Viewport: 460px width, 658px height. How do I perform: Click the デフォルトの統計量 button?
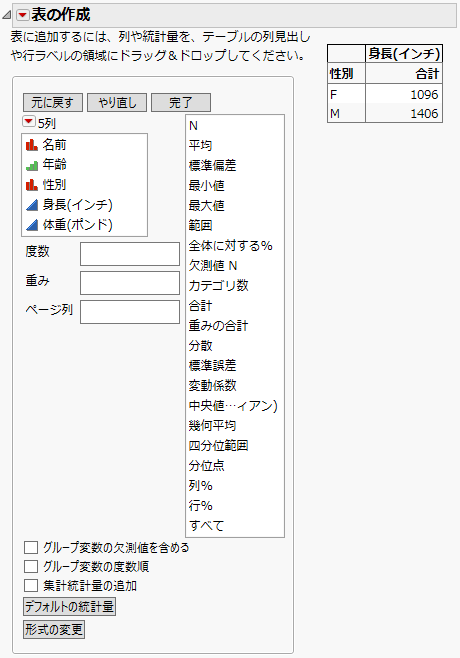(x=70, y=607)
